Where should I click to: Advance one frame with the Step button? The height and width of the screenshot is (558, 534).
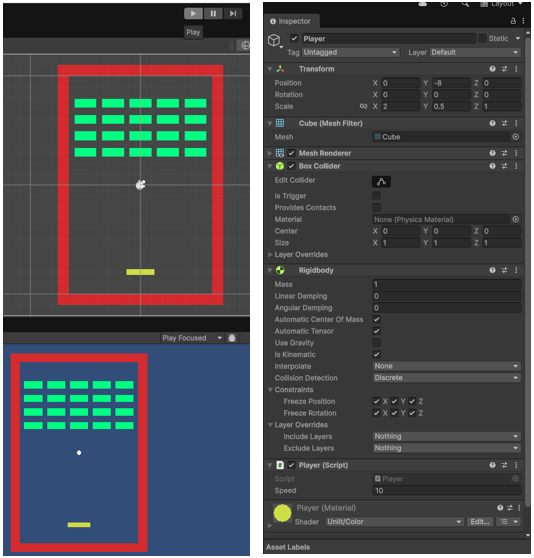tap(233, 14)
